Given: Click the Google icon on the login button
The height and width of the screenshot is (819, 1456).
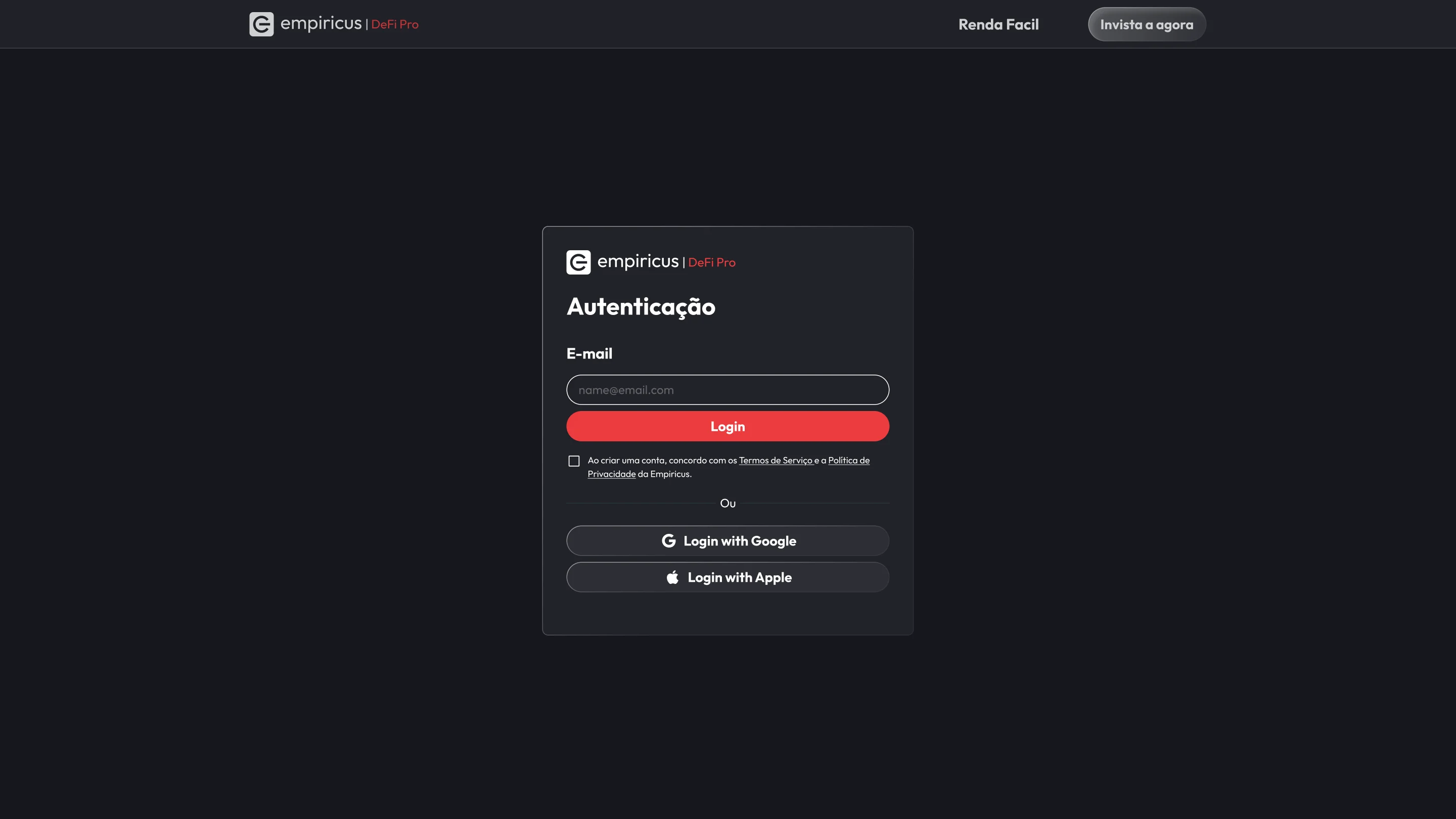Looking at the screenshot, I should point(669,541).
